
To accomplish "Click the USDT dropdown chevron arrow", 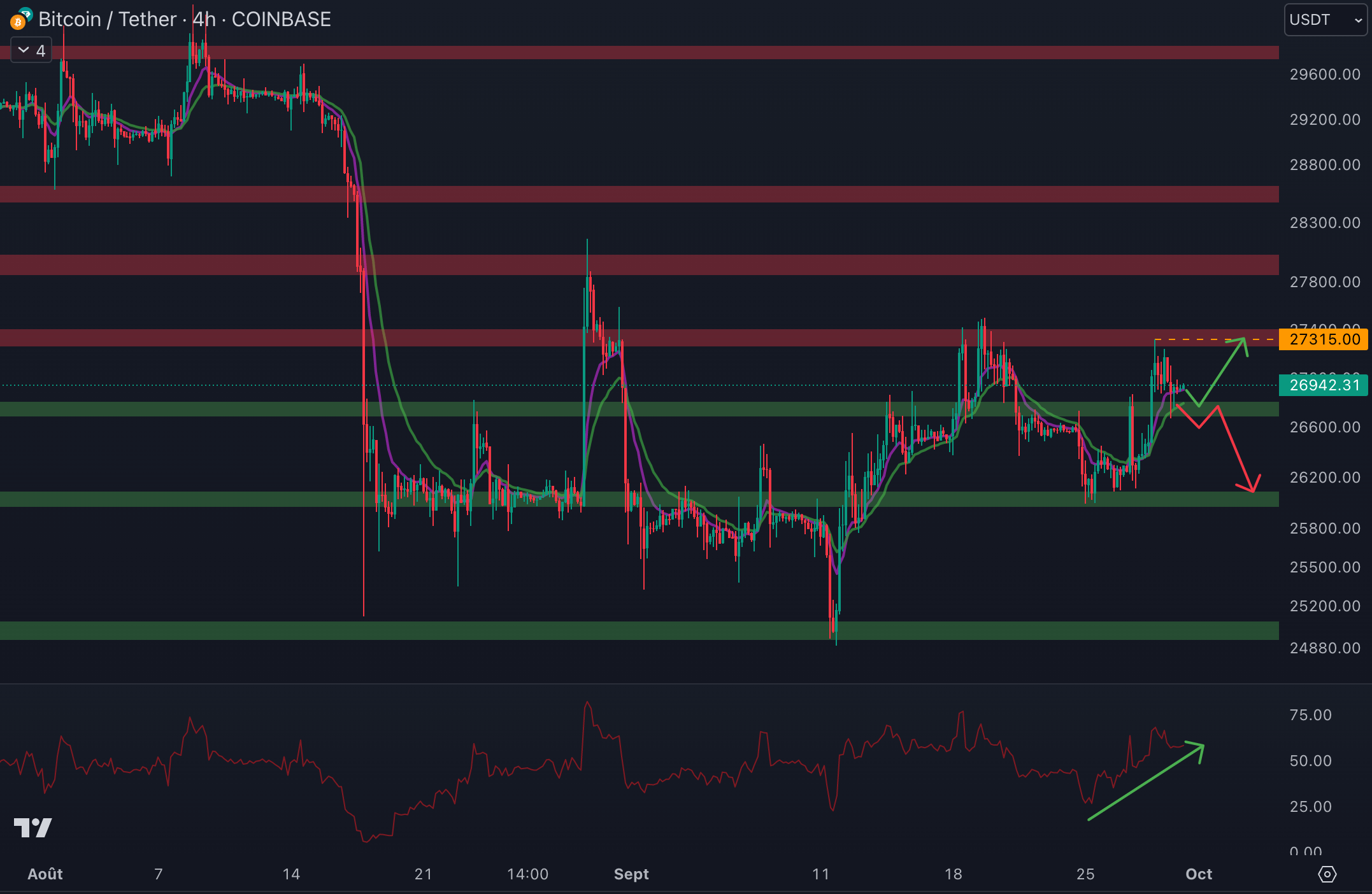I will point(1358,20).
